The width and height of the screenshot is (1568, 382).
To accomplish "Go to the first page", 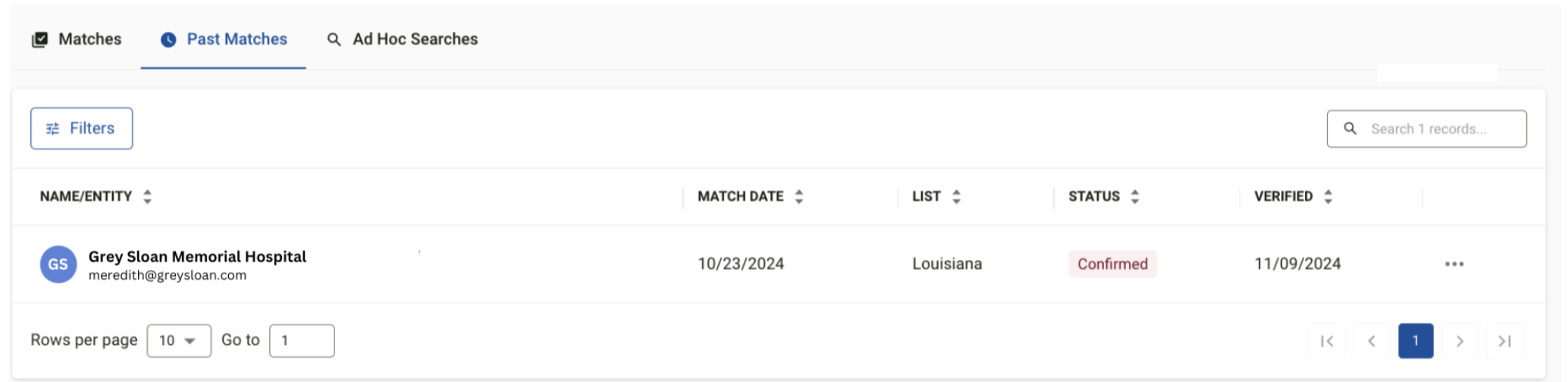I will point(1327,341).
